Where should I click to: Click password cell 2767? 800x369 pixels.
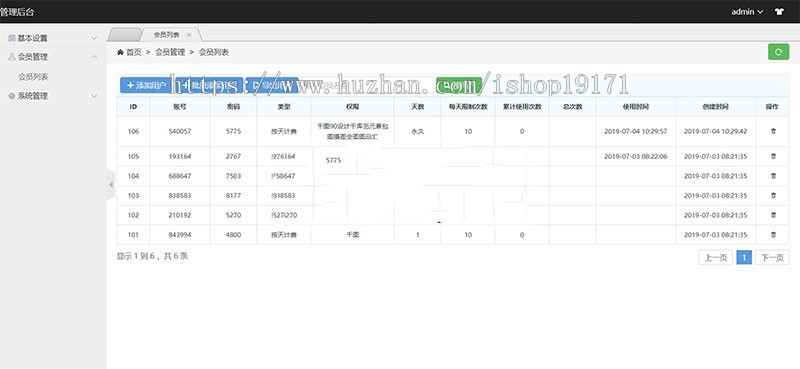pos(233,157)
